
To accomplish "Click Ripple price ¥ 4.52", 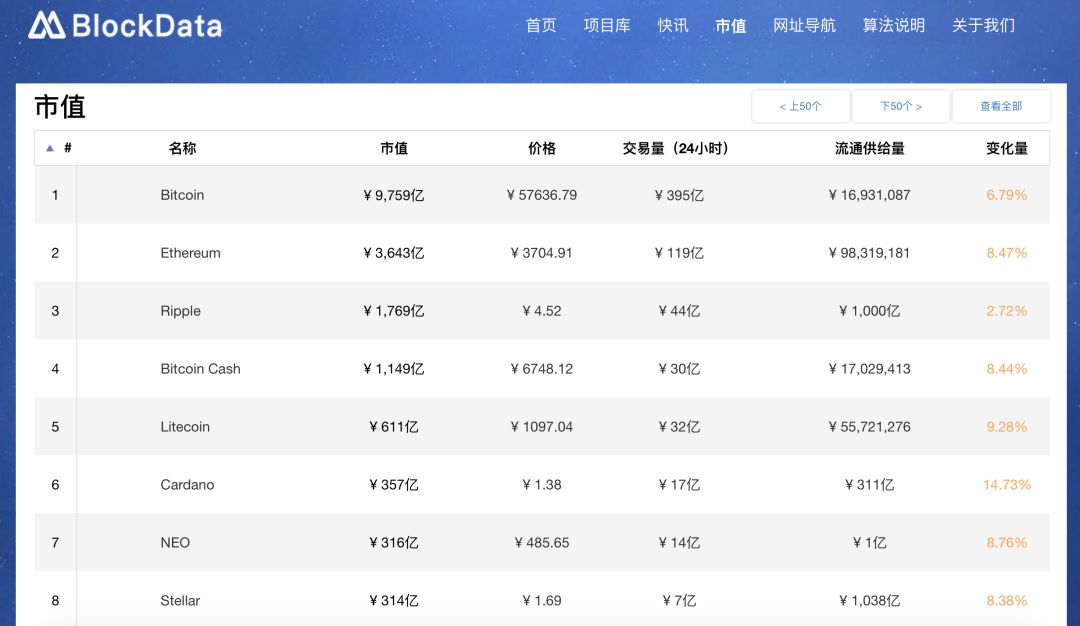I will [542, 311].
